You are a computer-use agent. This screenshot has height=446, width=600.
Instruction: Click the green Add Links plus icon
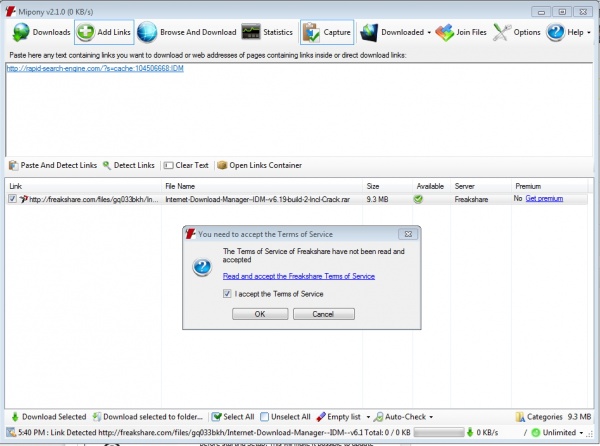pos(85,32)
